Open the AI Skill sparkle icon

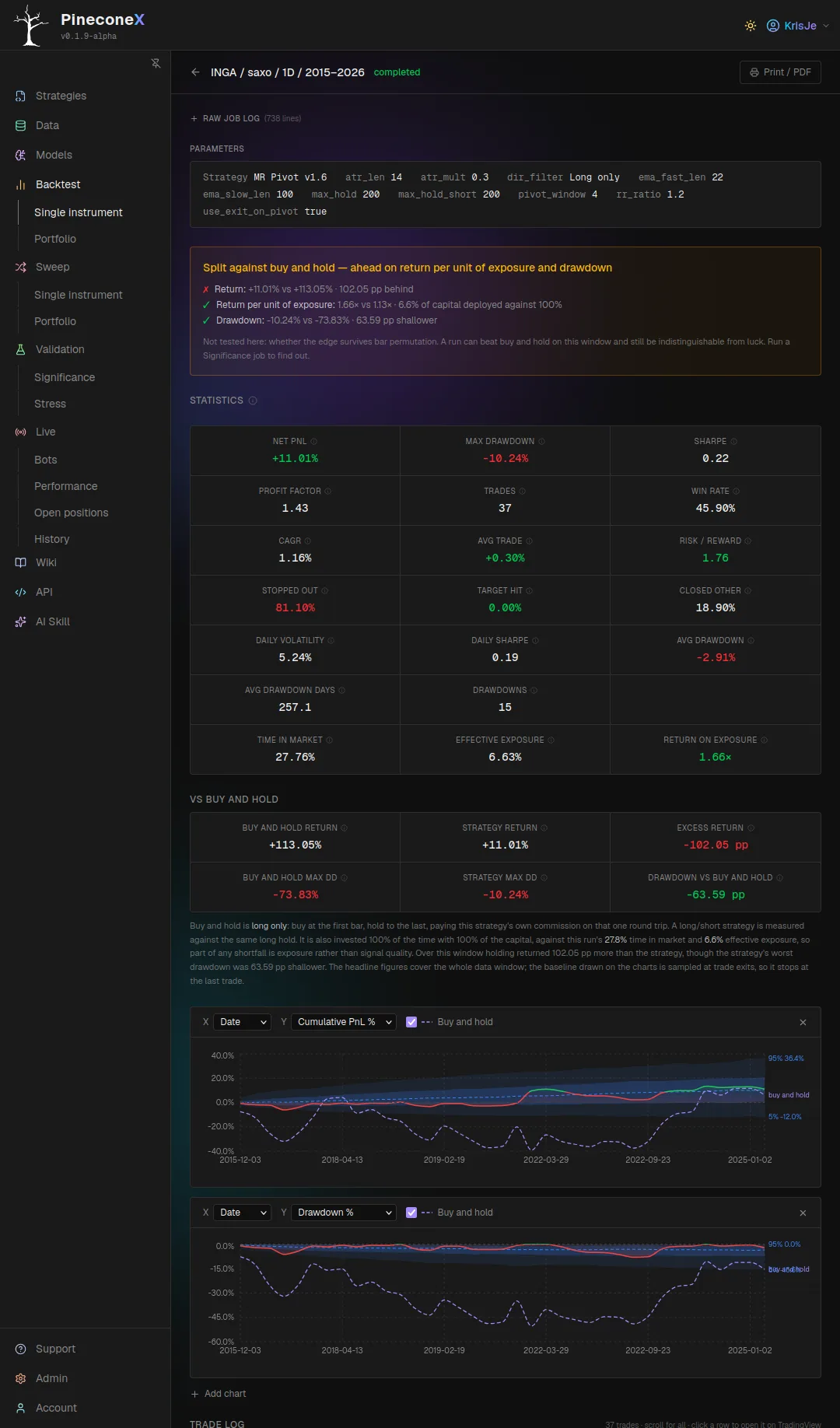(21, 621)
